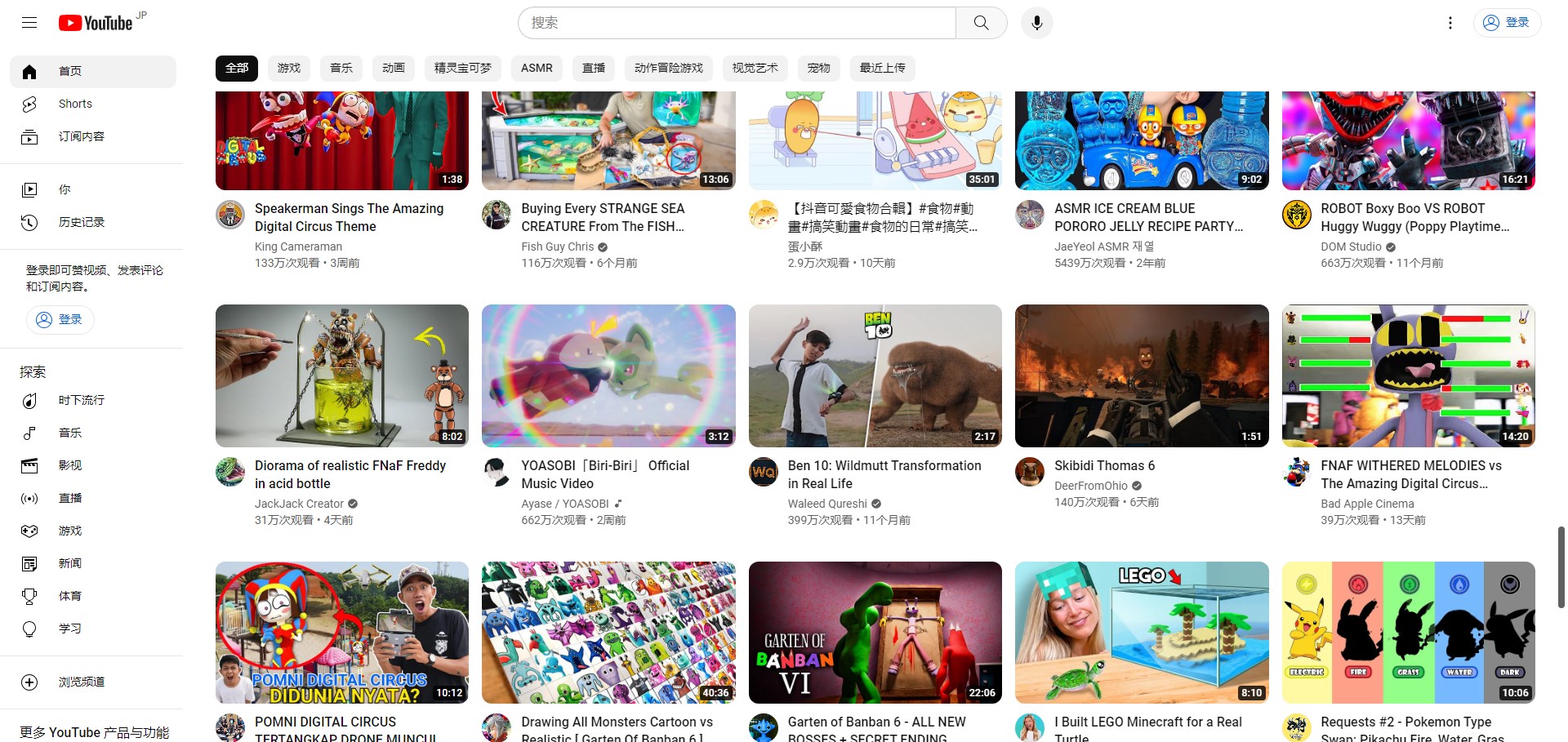Select the 动画 filter chip

pyautogui.click(x=394, y=69)
